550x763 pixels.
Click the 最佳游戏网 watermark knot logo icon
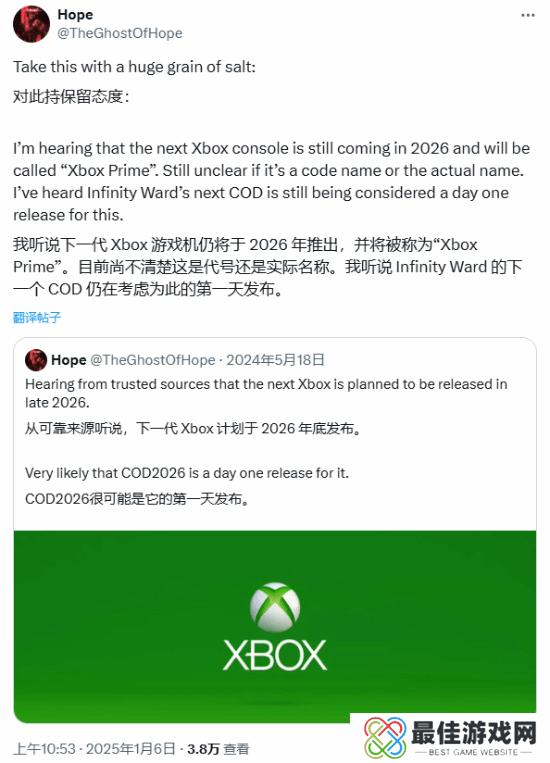click(x=385, y=737)
